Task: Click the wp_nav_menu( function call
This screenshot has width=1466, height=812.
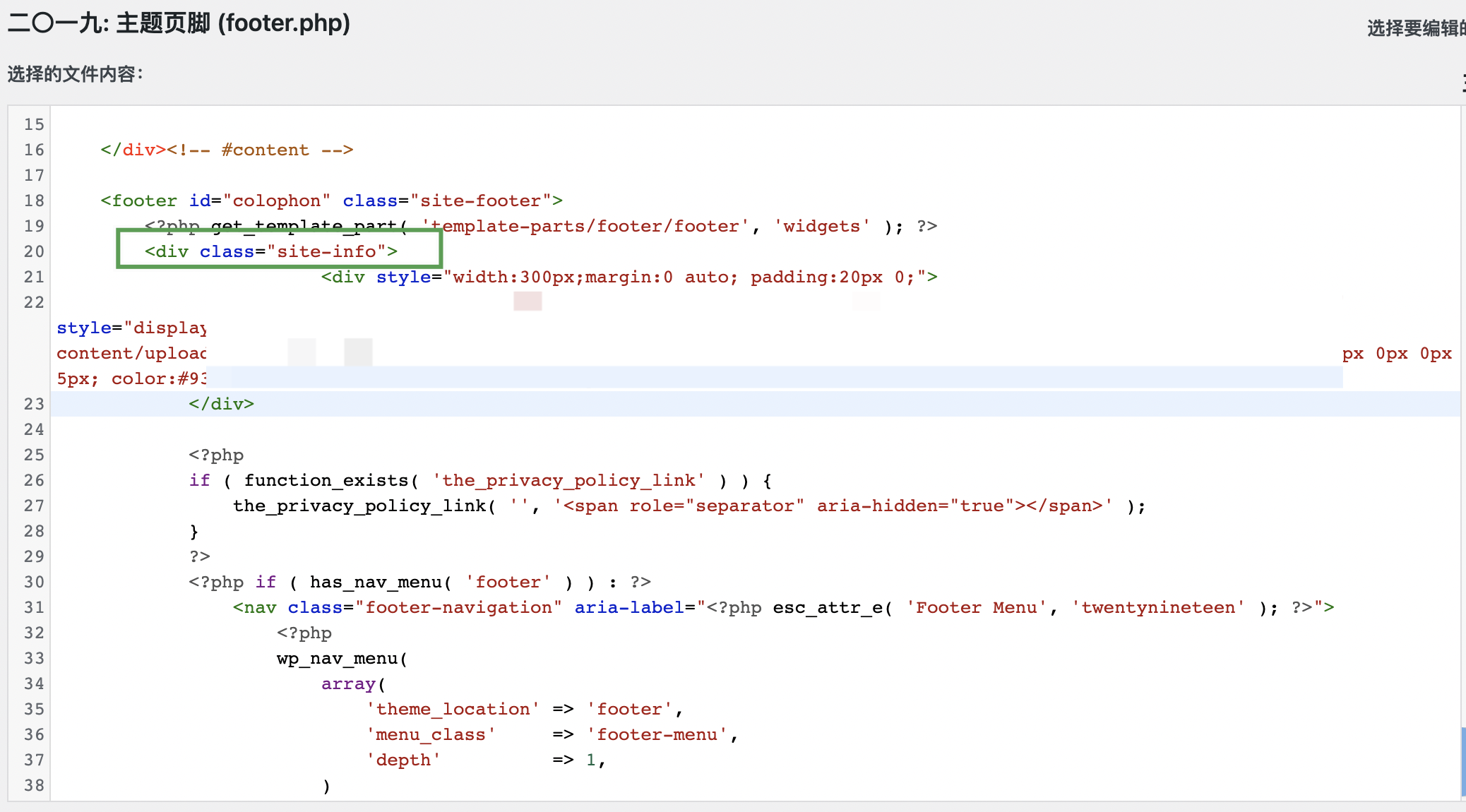Action: tap(342, 658)
